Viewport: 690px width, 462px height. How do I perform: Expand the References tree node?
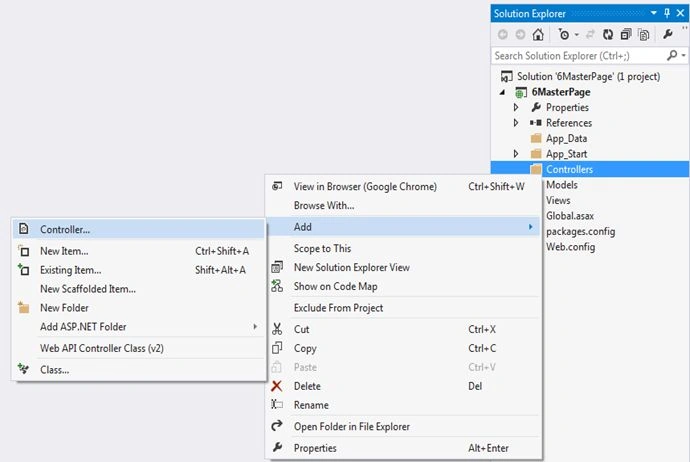(516, 123)
